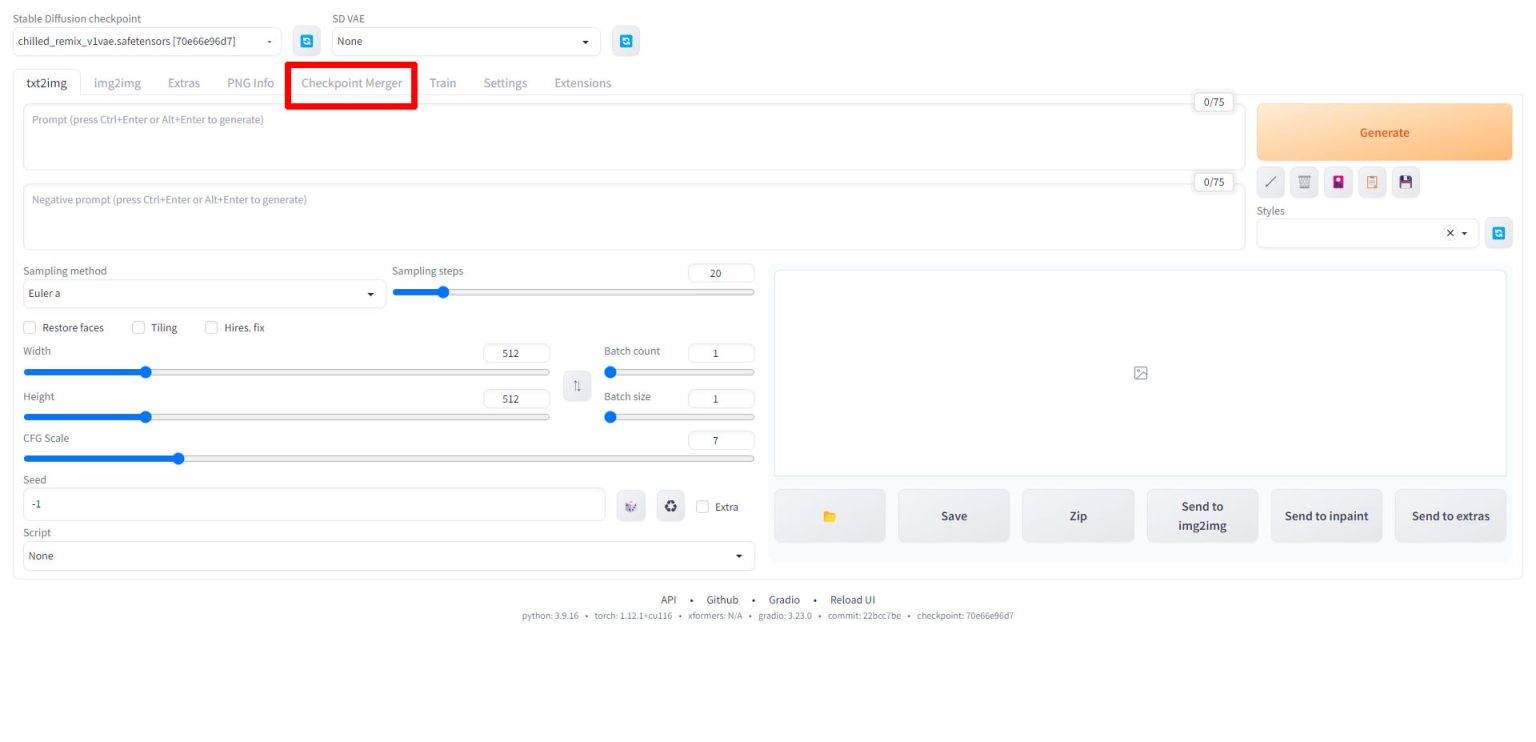Click the random seed dice icon

tap(631, 507)
